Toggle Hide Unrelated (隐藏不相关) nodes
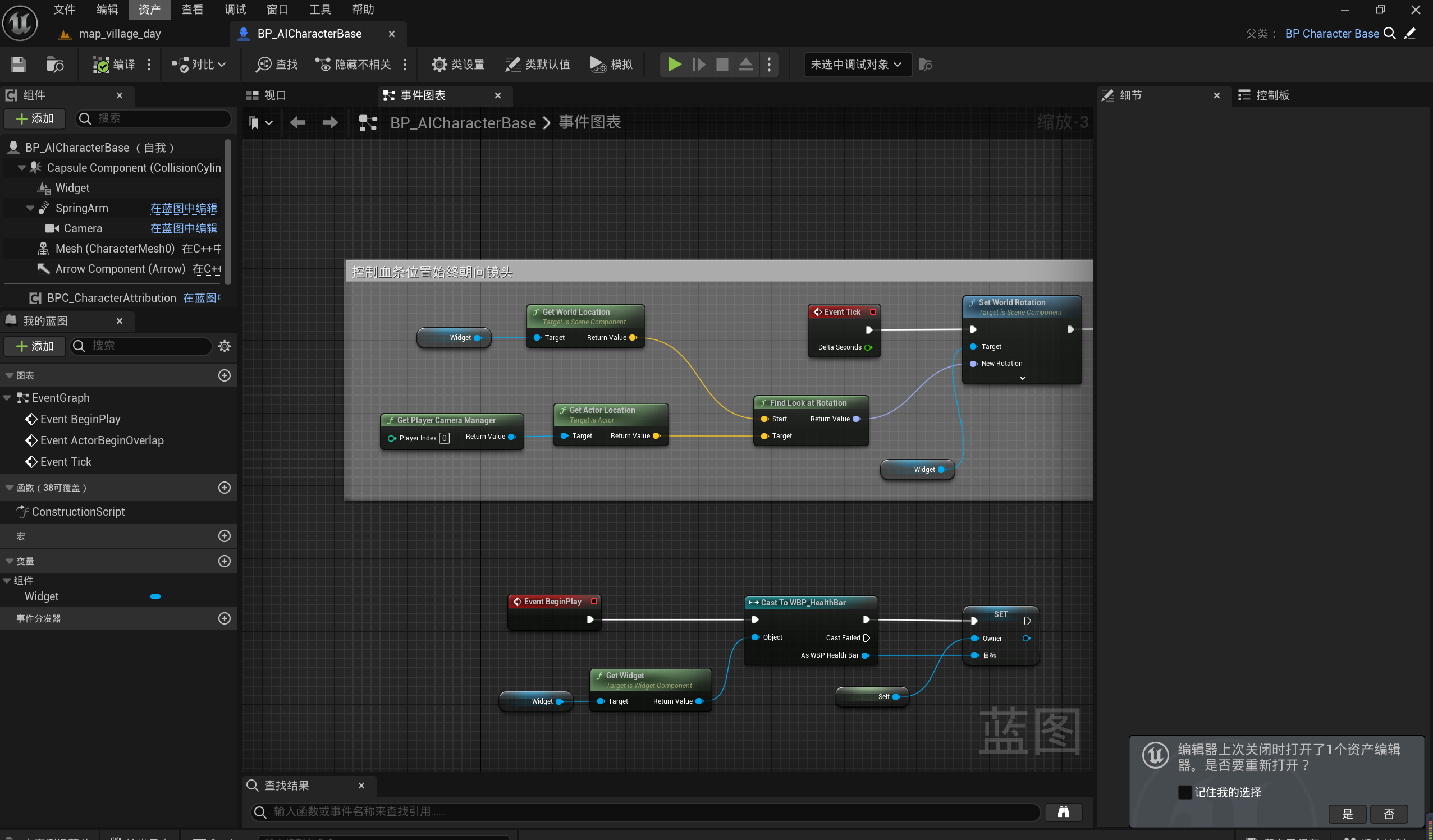This screenshot has height=840, width=1433. 323,64
